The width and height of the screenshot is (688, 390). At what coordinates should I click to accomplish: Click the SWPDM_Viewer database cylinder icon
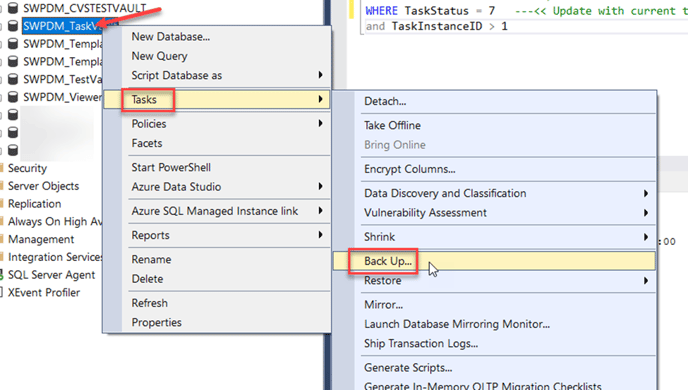pyautogui.click(x=13, y=97)
